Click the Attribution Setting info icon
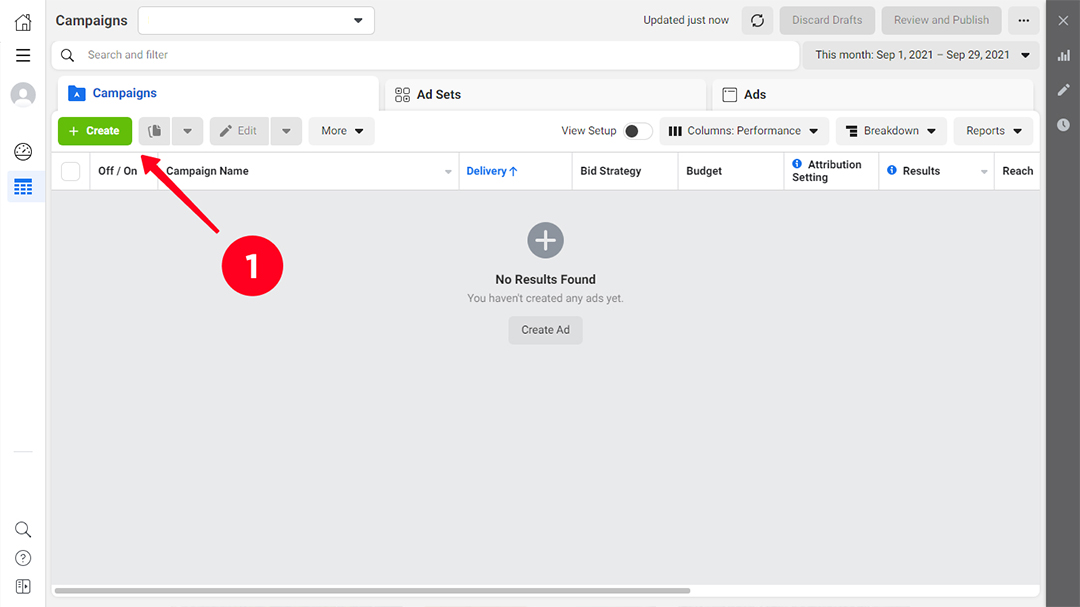 [797, 164]
